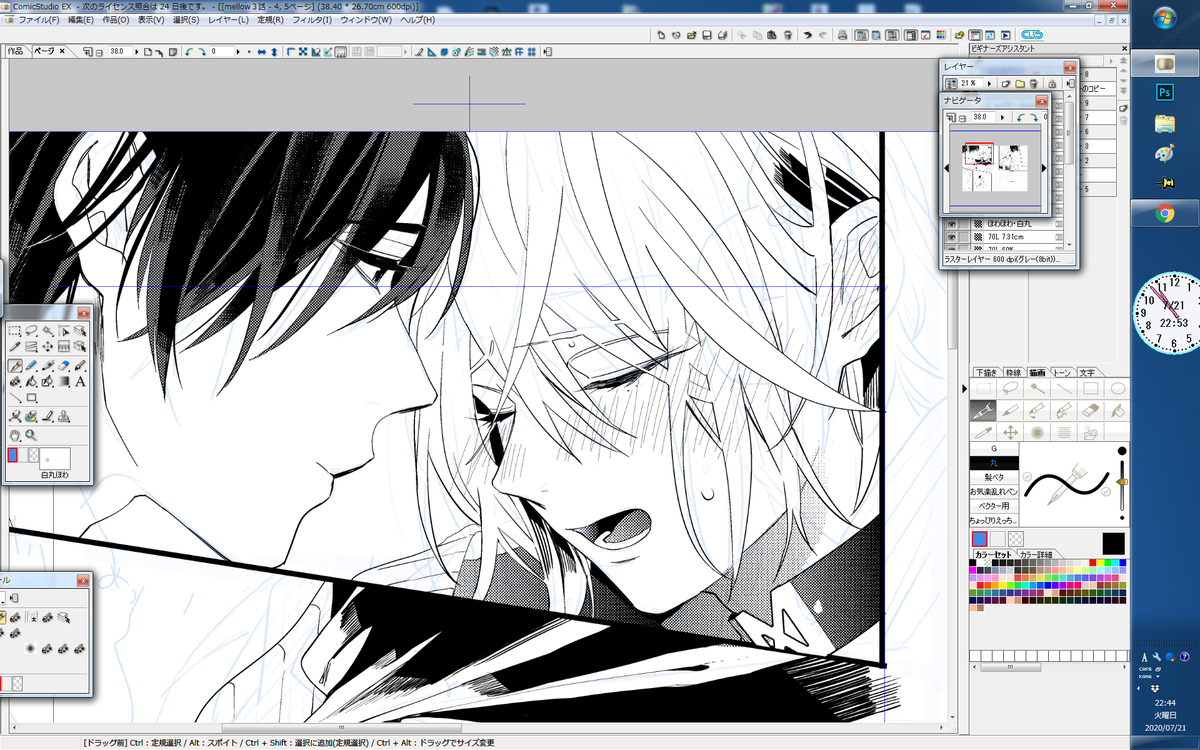Toggle right check circle on pen preview
1200x750 pixels.
pos(1106,491)
